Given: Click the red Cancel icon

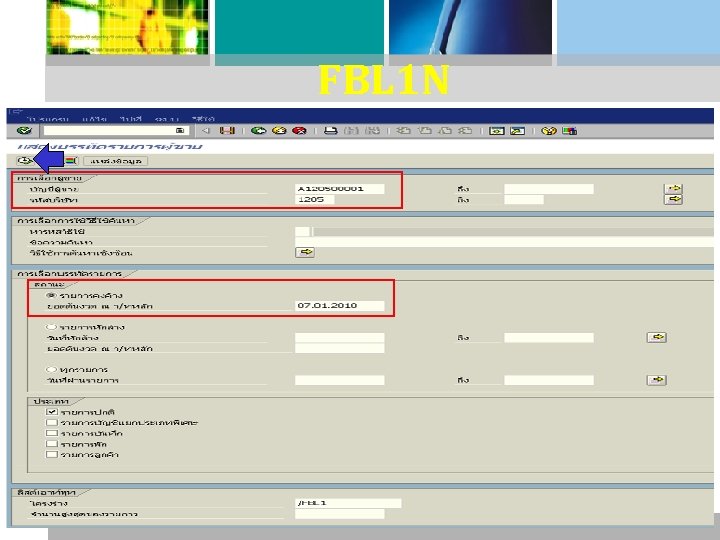Looking at the screenshot, I should [299, 131].
